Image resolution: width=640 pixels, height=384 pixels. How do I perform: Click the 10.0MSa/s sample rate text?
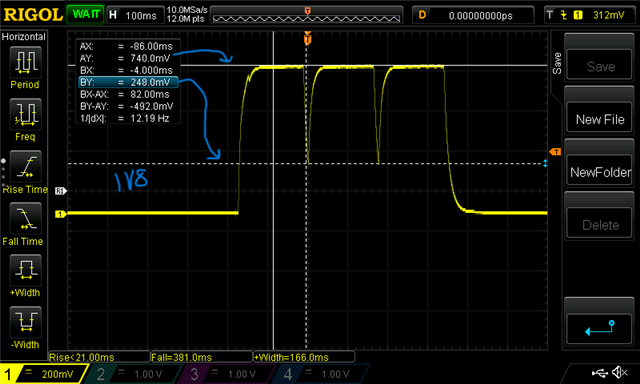[x=187, y=10]
